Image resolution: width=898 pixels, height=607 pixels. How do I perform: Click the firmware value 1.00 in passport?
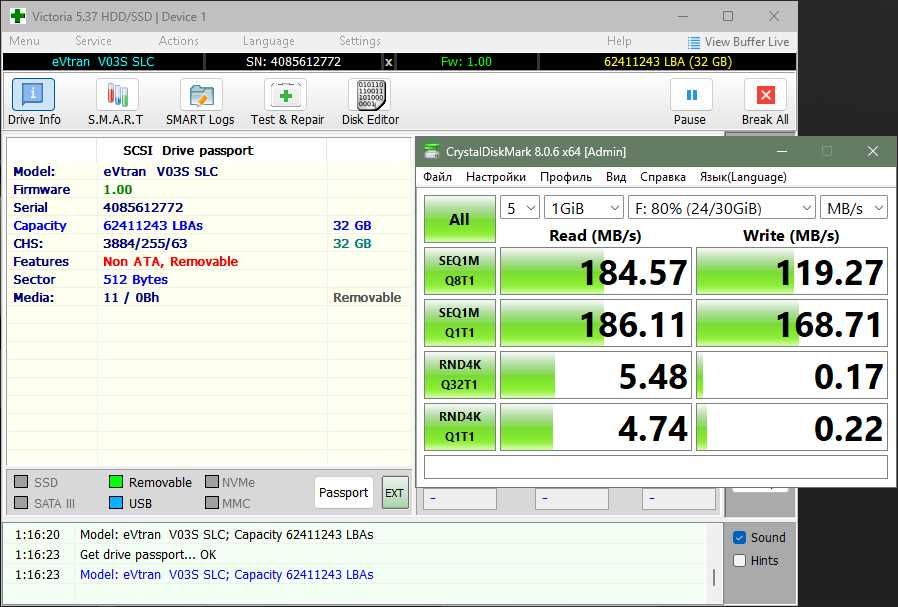coord(118,190)
